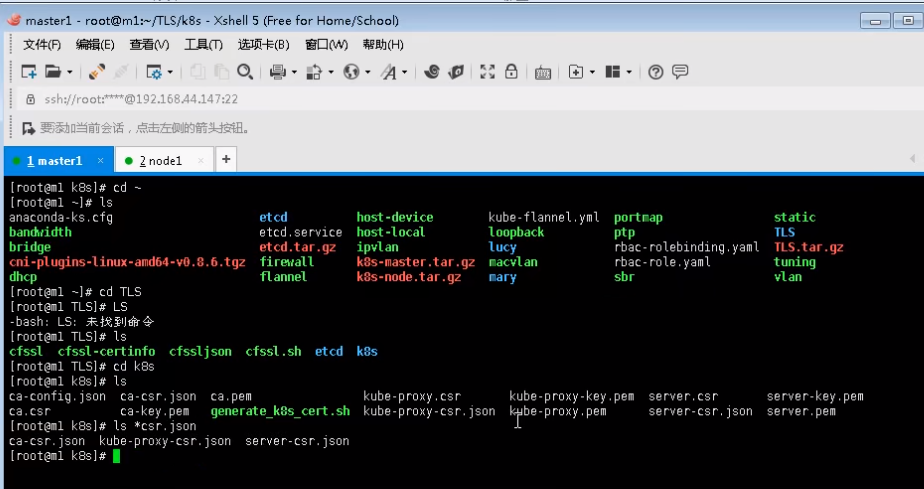This screenshot has height=489, width=924.
Task: Click the Open Session folder icon
Action: (x=53, y=72)
